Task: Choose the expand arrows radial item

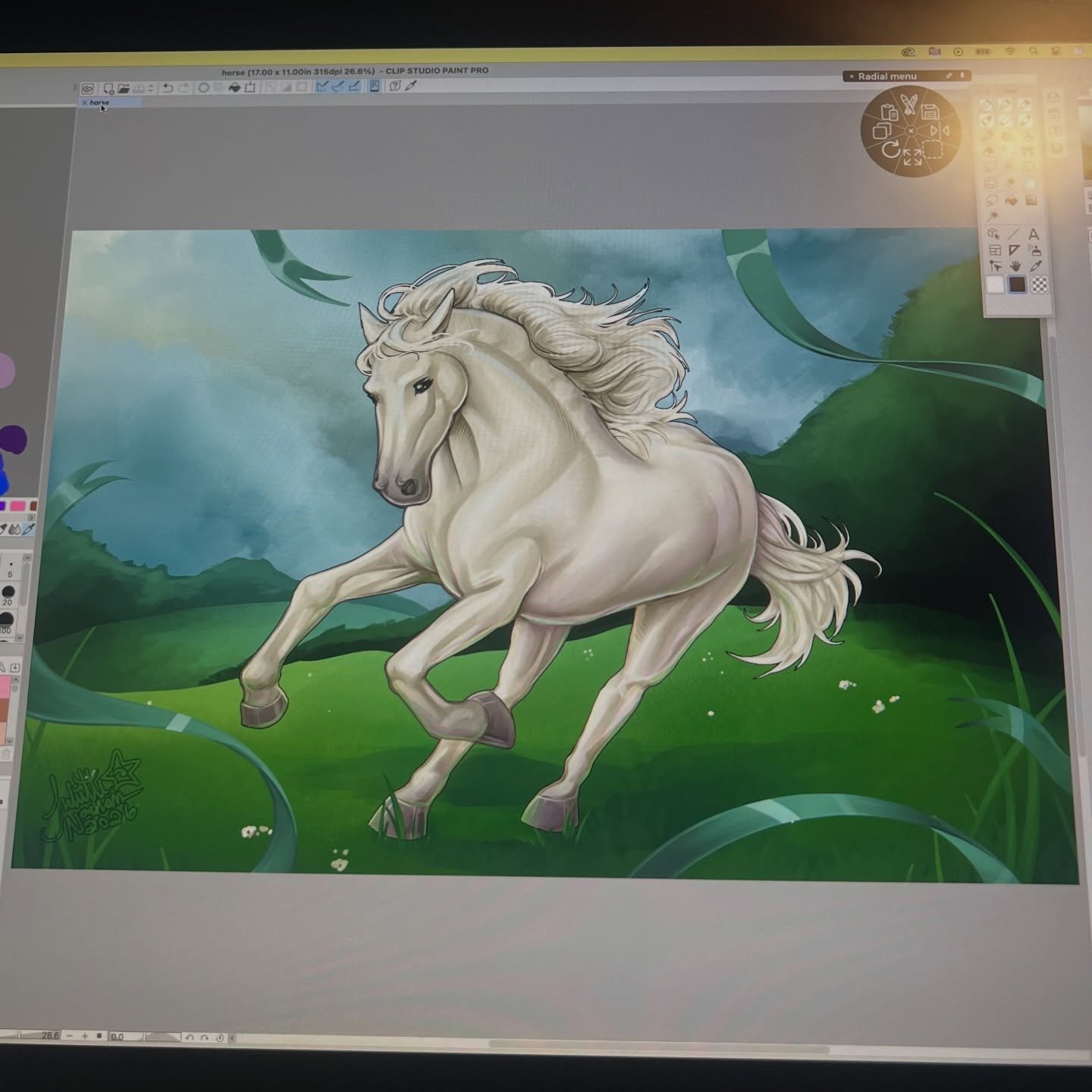Action: pos(912,157)
